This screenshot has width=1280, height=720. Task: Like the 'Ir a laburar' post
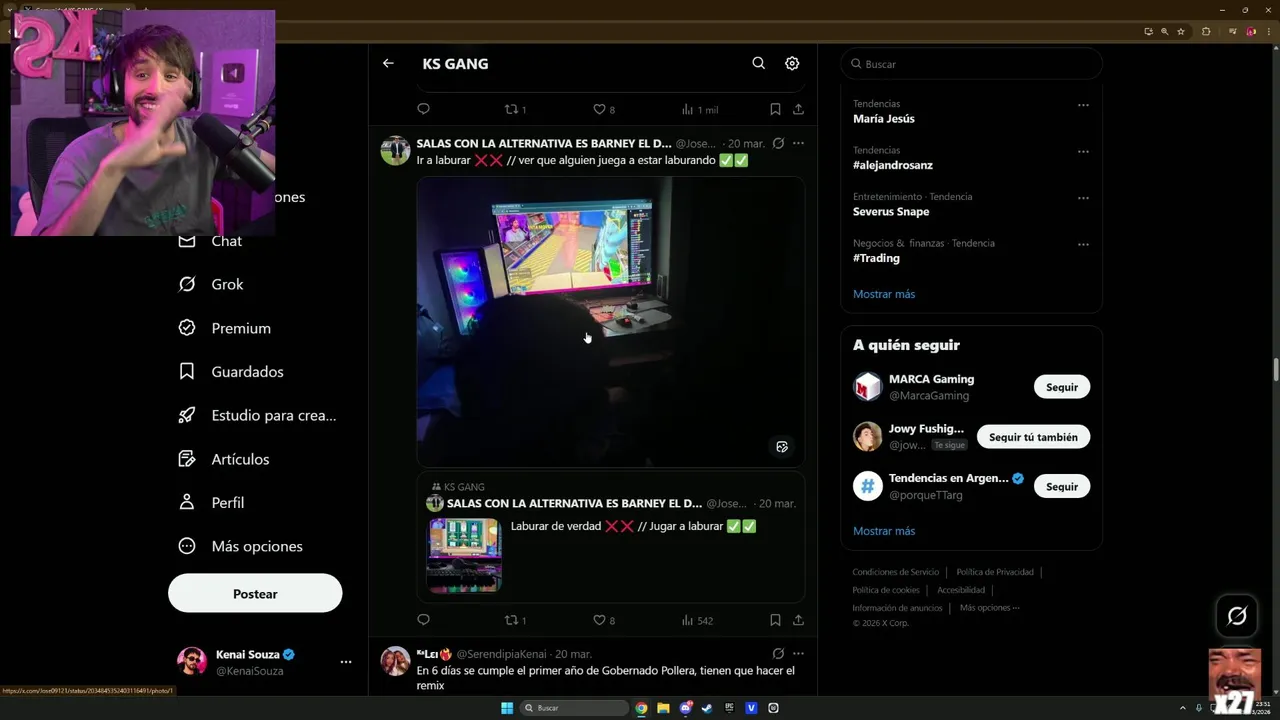click(604, 620)
